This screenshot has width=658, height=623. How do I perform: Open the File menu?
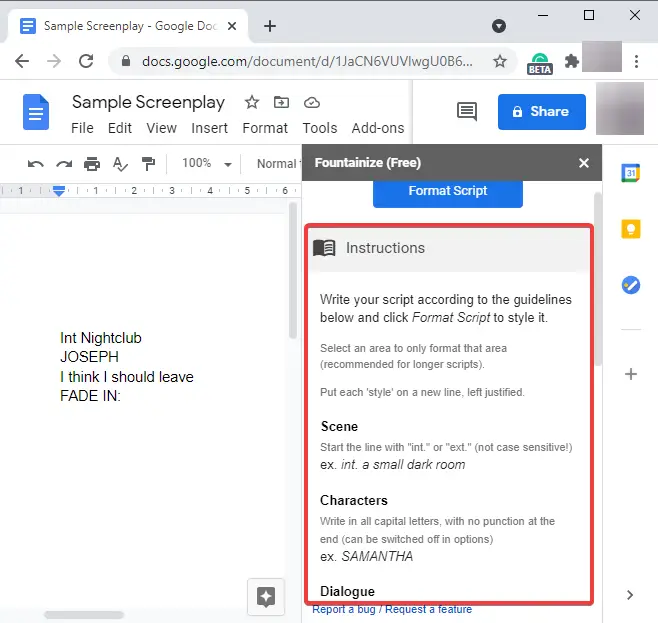[82, 128]
